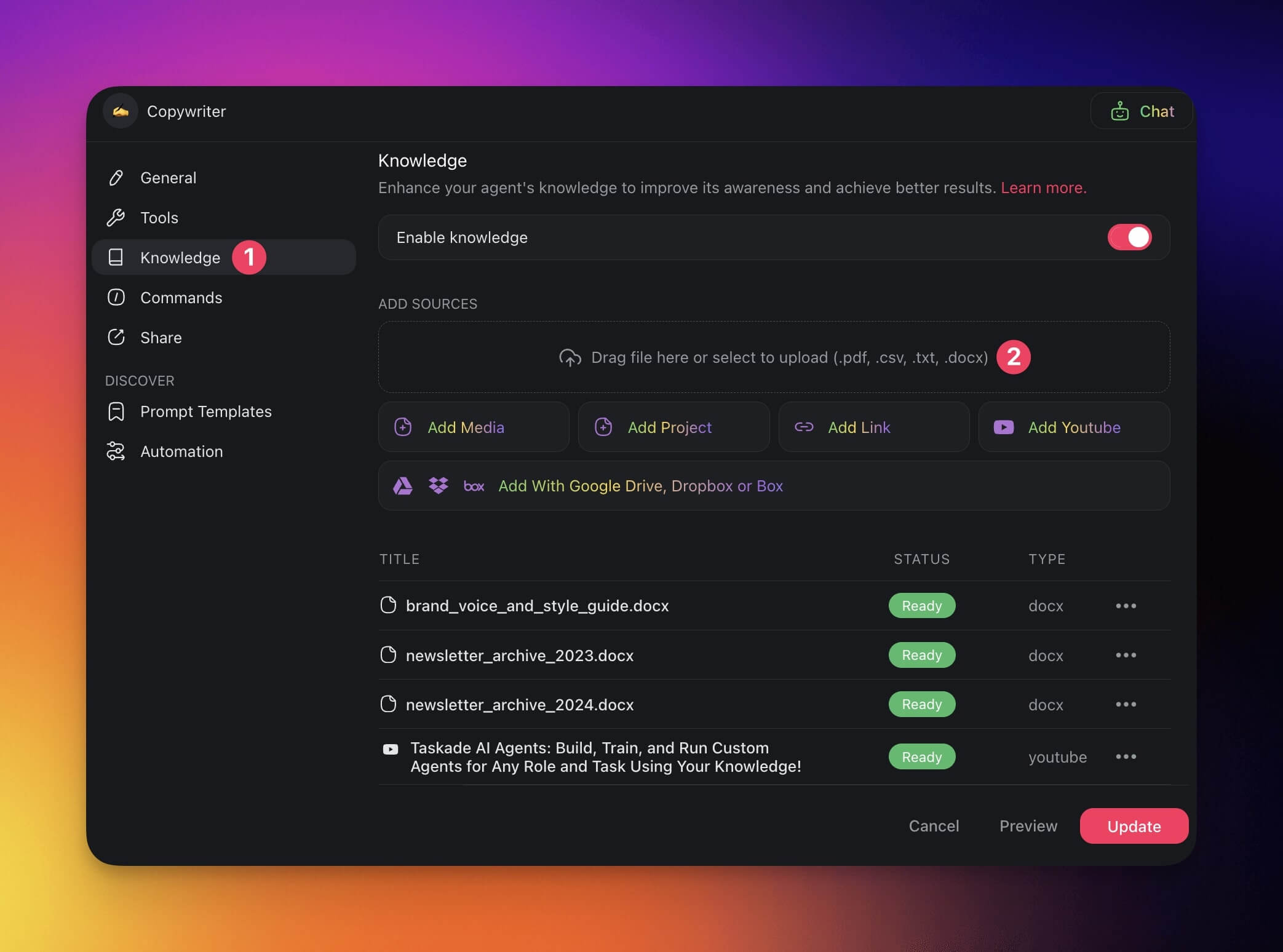Open three-dot menu for newsletter_archive_2023.docx

click(1126, 655)
